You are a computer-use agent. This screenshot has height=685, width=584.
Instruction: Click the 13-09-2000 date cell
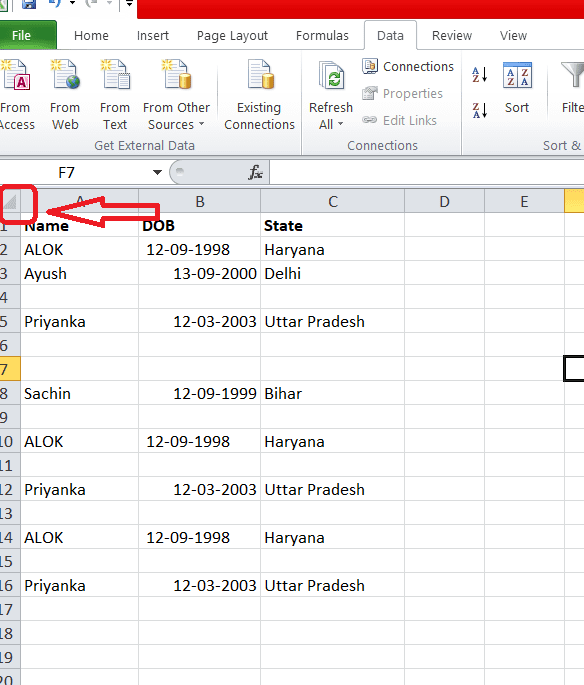click(200, 273)
